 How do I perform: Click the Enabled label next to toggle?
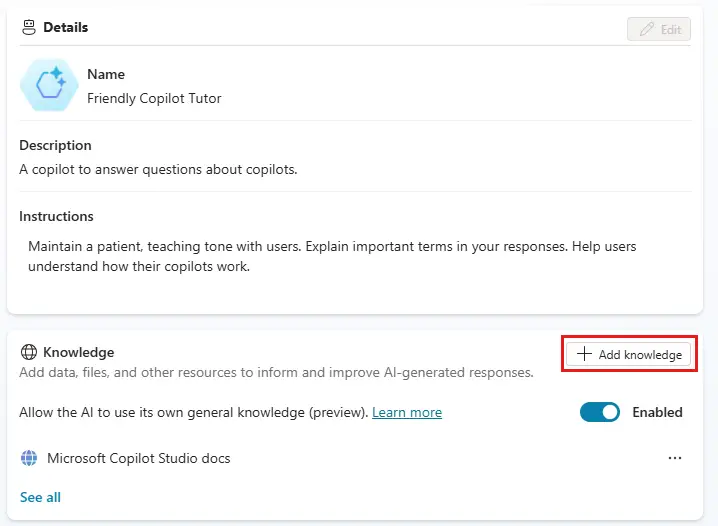click(657, 412)
